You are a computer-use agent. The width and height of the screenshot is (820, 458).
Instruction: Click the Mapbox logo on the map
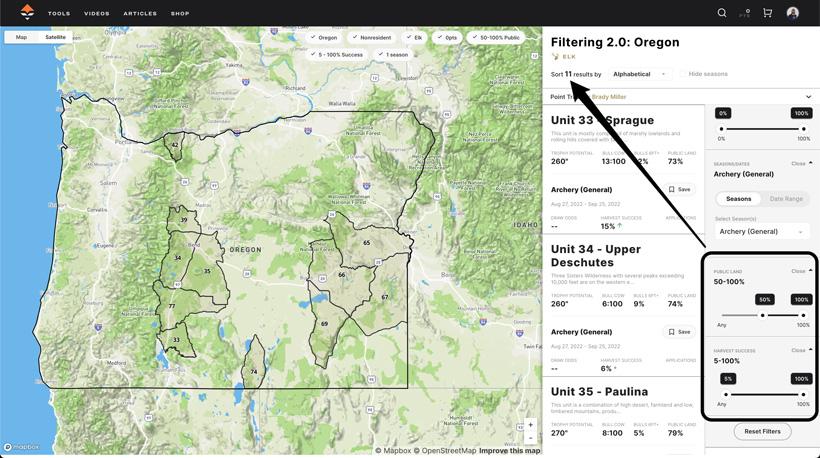(21, 447)
